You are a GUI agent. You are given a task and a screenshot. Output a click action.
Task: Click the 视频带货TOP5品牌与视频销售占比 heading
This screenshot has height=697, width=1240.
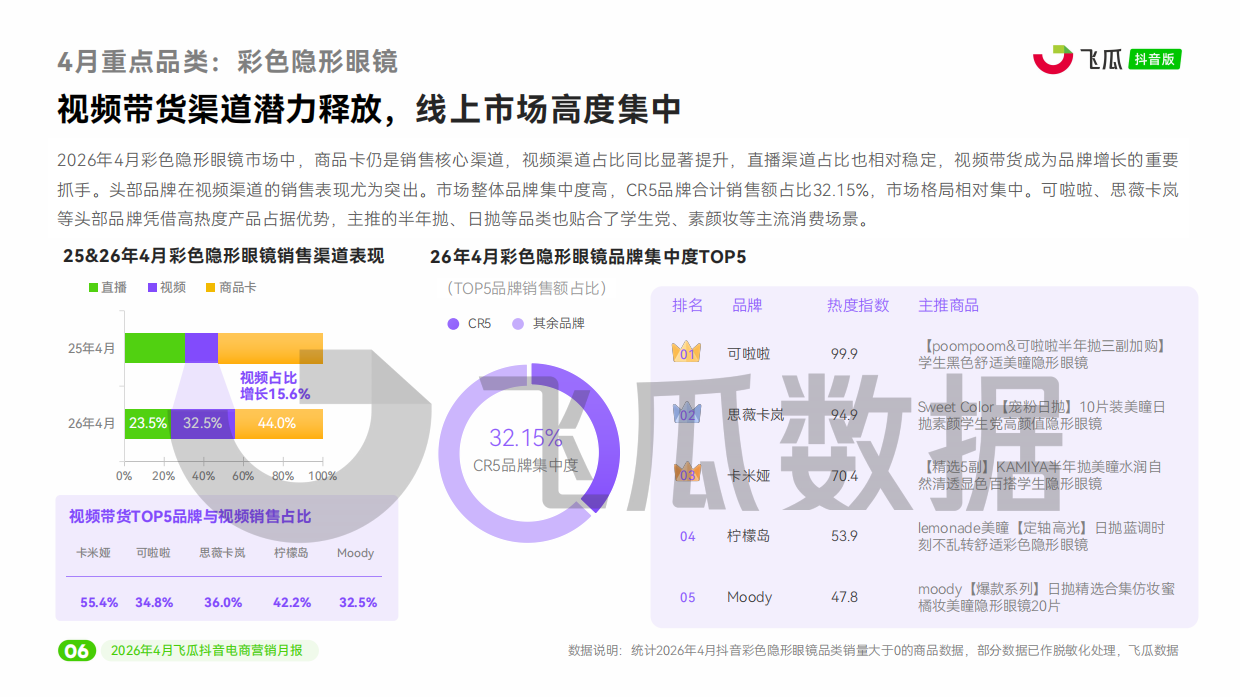coord(190,517)
